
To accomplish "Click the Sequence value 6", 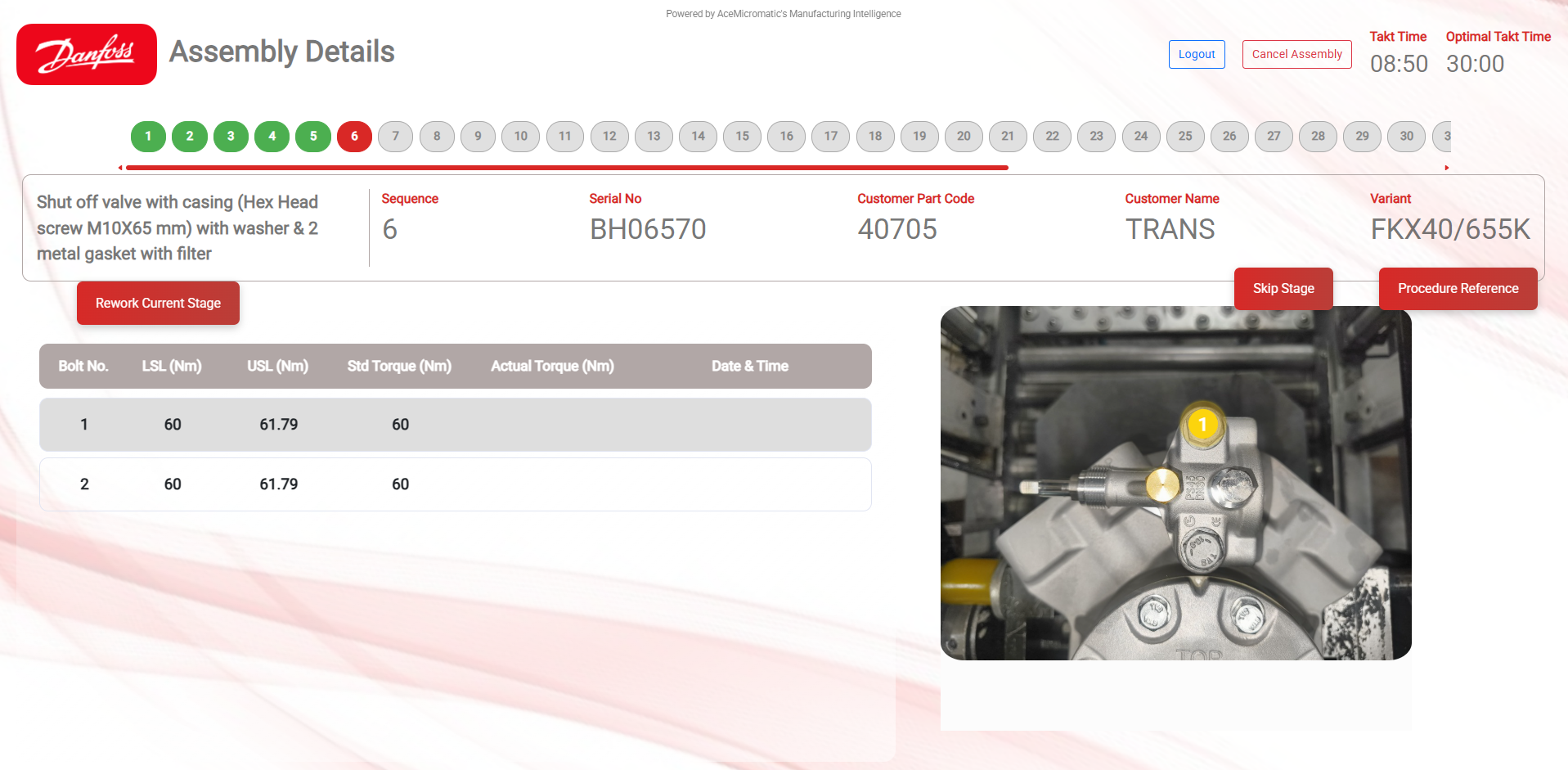I will coord(390,229).
